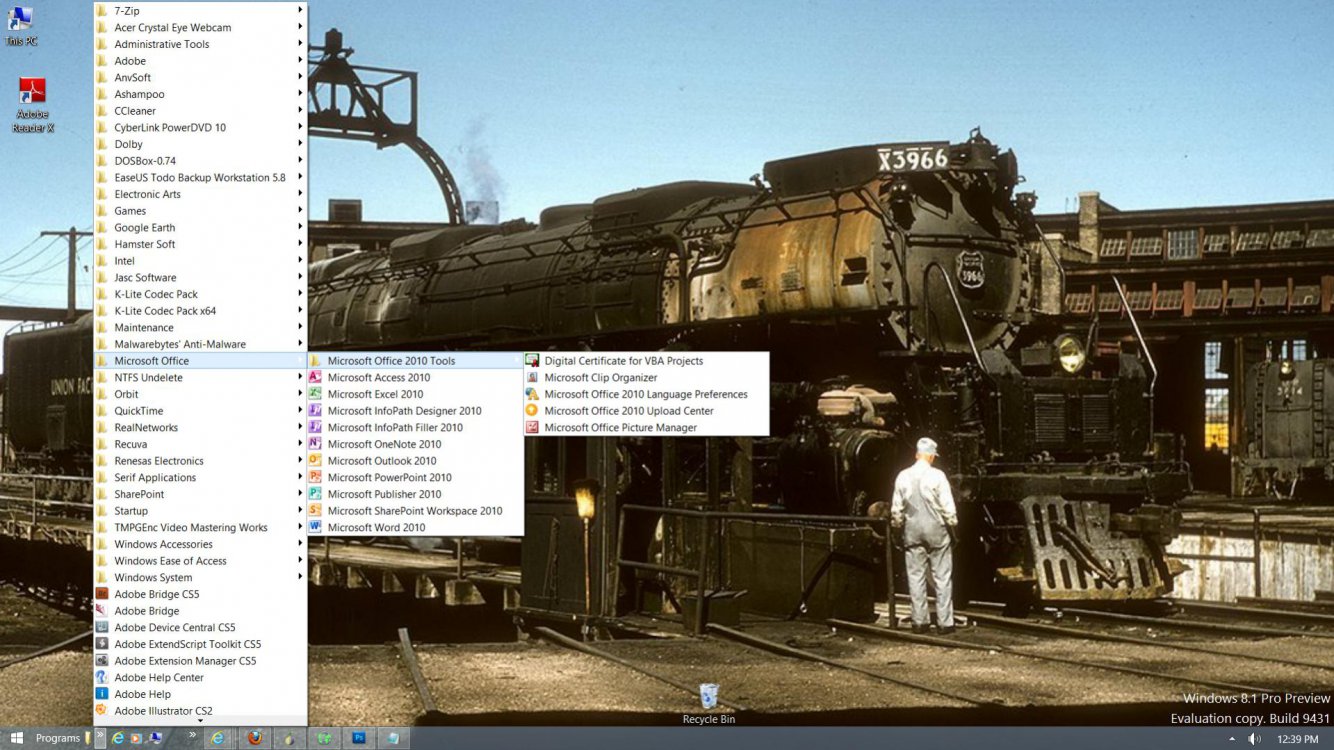Show hidden system tray icons arrow
The width and height of the screenshot is (1334, 750).
[x=1231, y=739]
